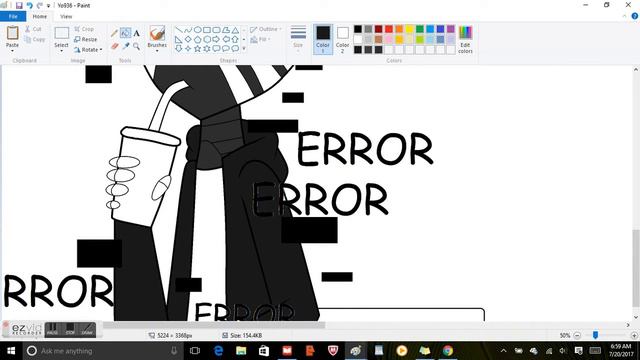The width and height of the screenshot is (640, 360).
Task: Choose the Curve shape
Action: [188, 30]
